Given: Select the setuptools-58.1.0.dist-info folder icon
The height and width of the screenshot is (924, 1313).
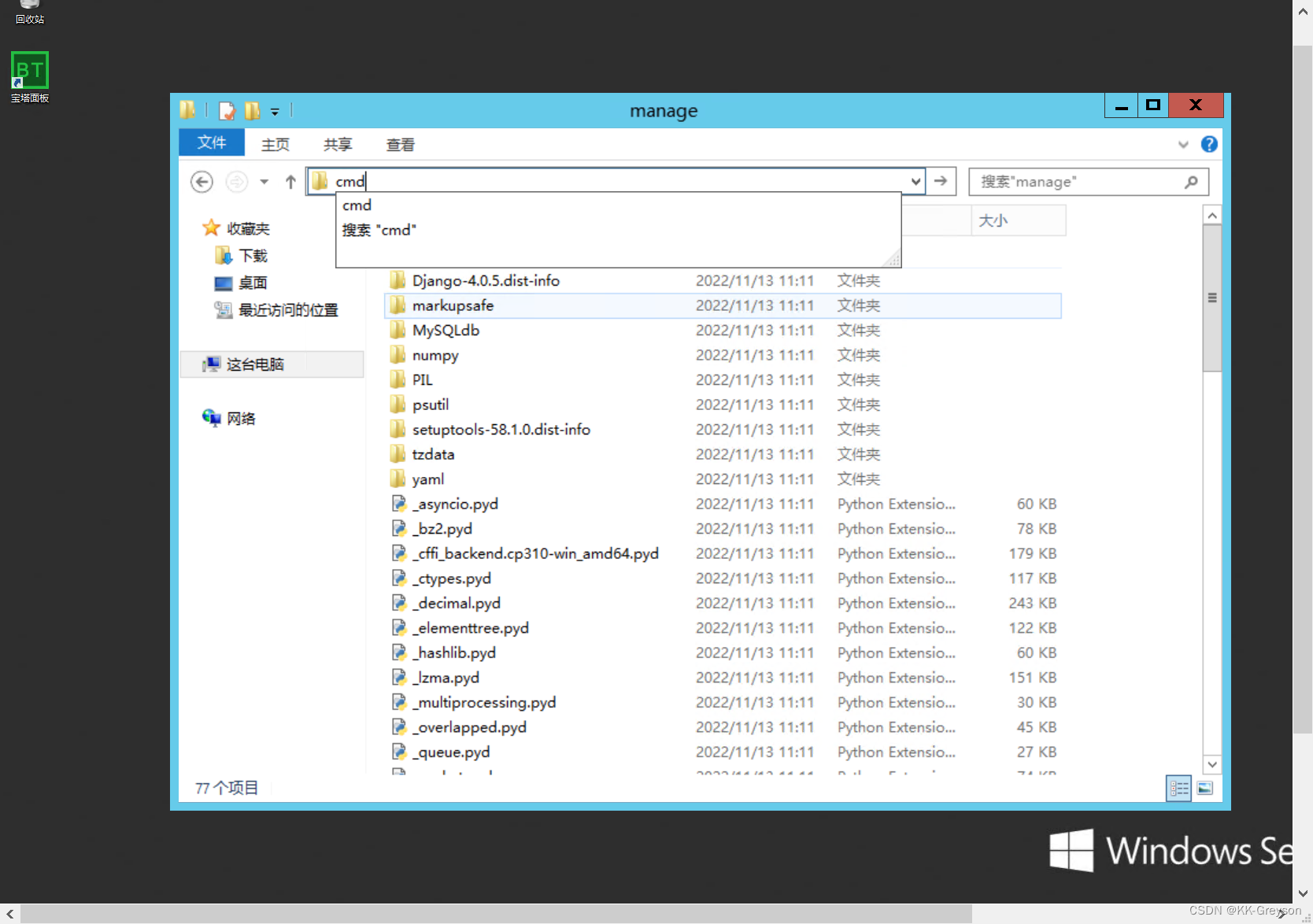Looking at the screenshot, I should 398,430.
